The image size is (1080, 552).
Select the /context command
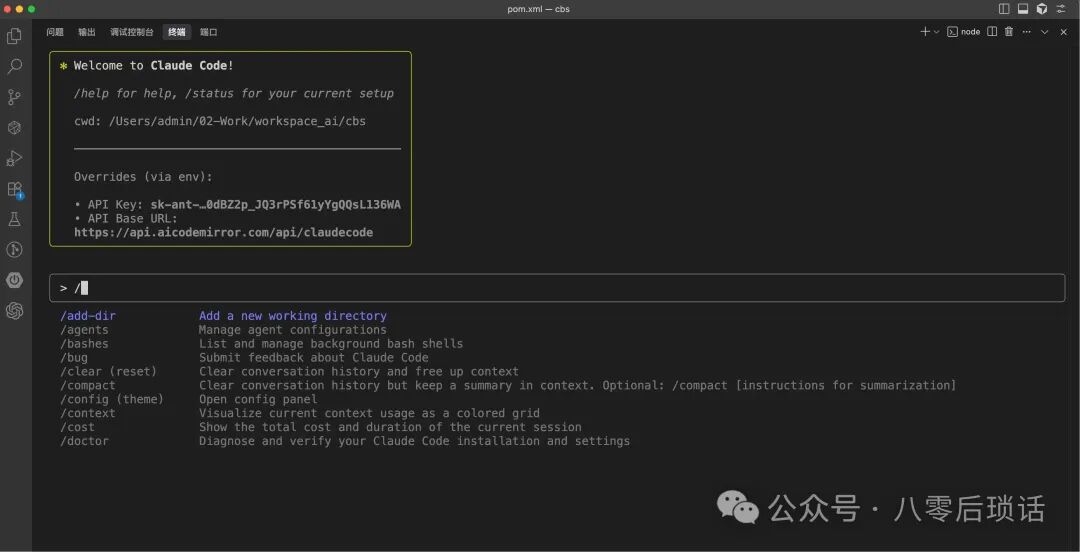point(87,413)
